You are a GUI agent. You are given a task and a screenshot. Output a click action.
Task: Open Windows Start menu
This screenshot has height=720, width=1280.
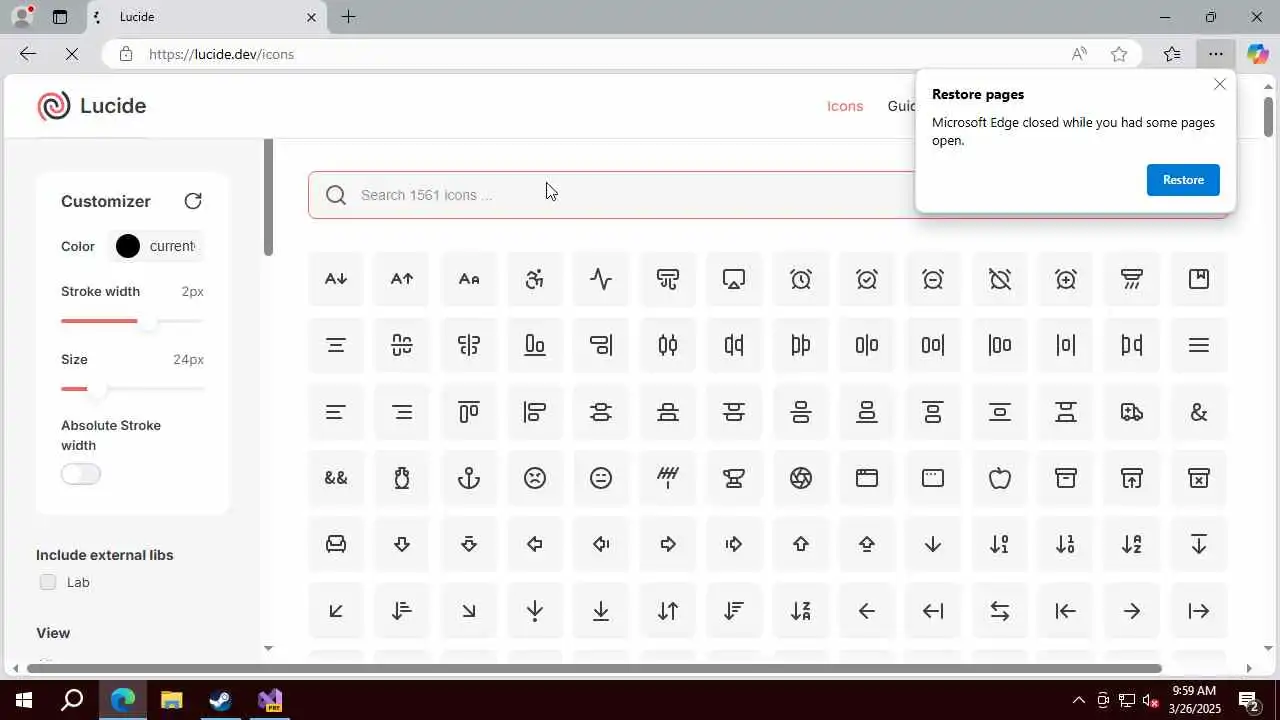point(24,700)
